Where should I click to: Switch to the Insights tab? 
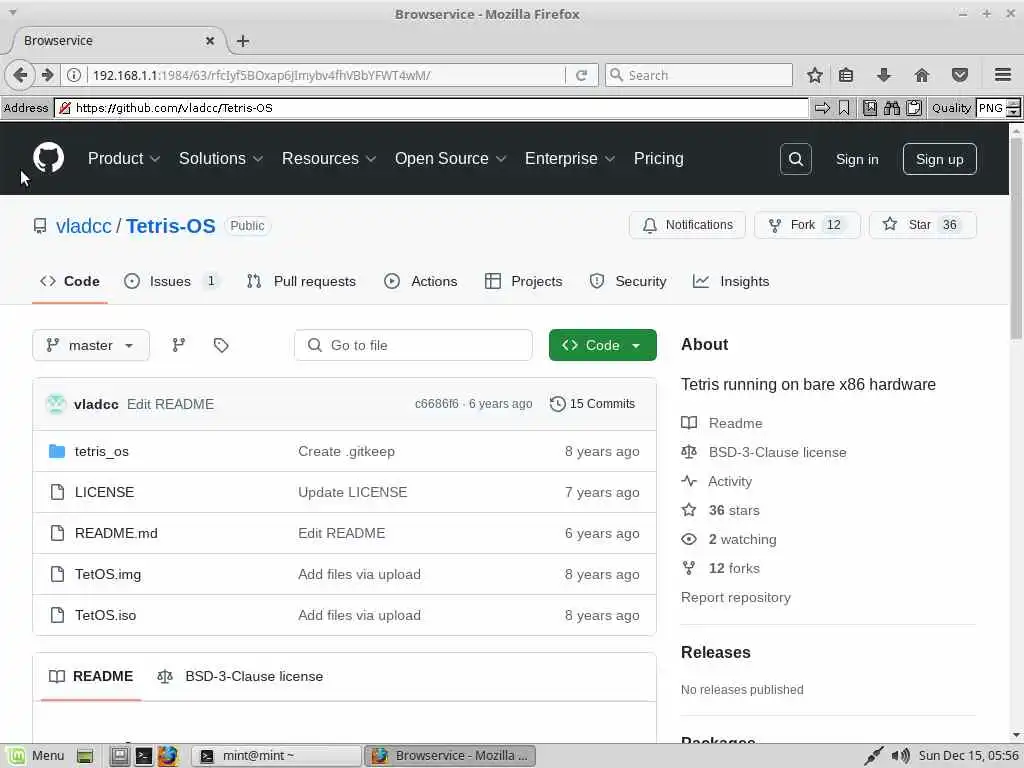(731, 281)
